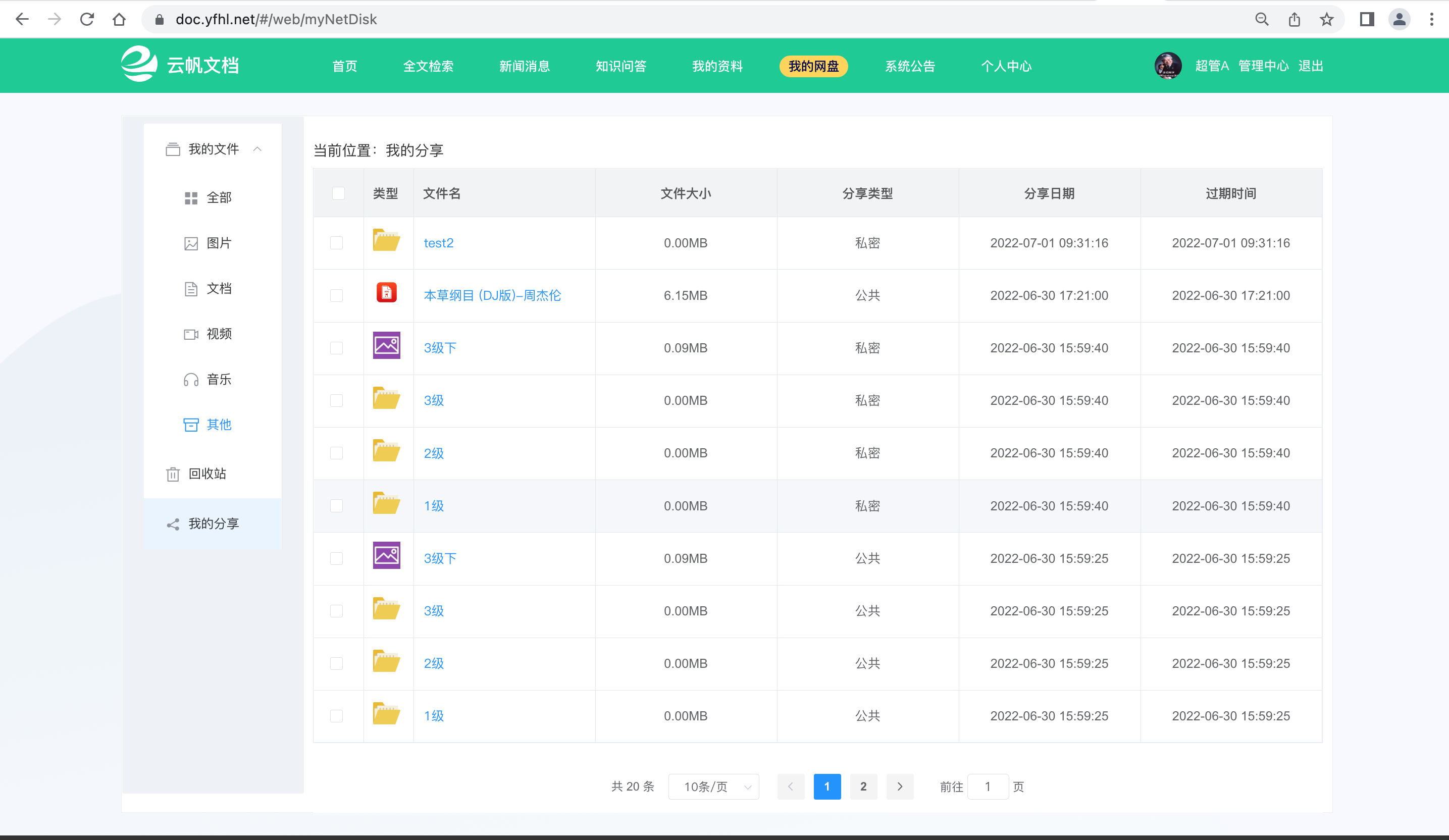Open the browser zoom magnifier icon
The image size is (1449, 840).
click(x=1262, y=20)
